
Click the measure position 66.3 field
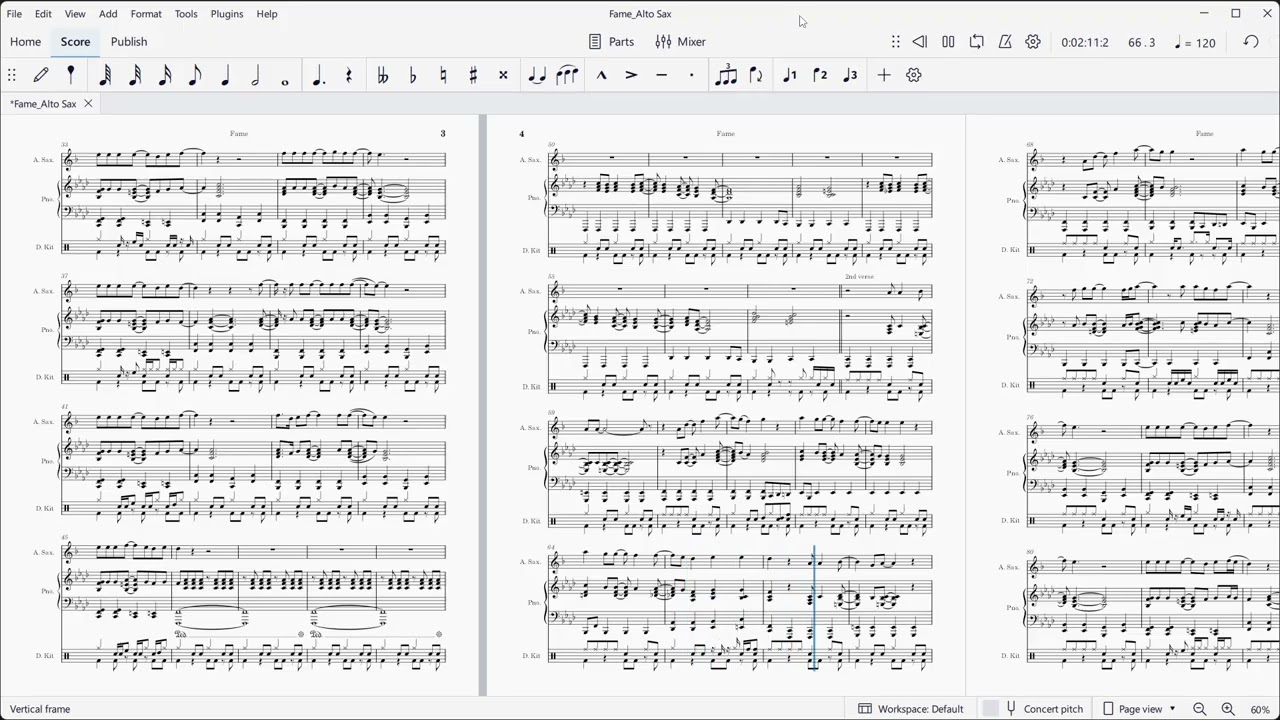pos(1141,43)
